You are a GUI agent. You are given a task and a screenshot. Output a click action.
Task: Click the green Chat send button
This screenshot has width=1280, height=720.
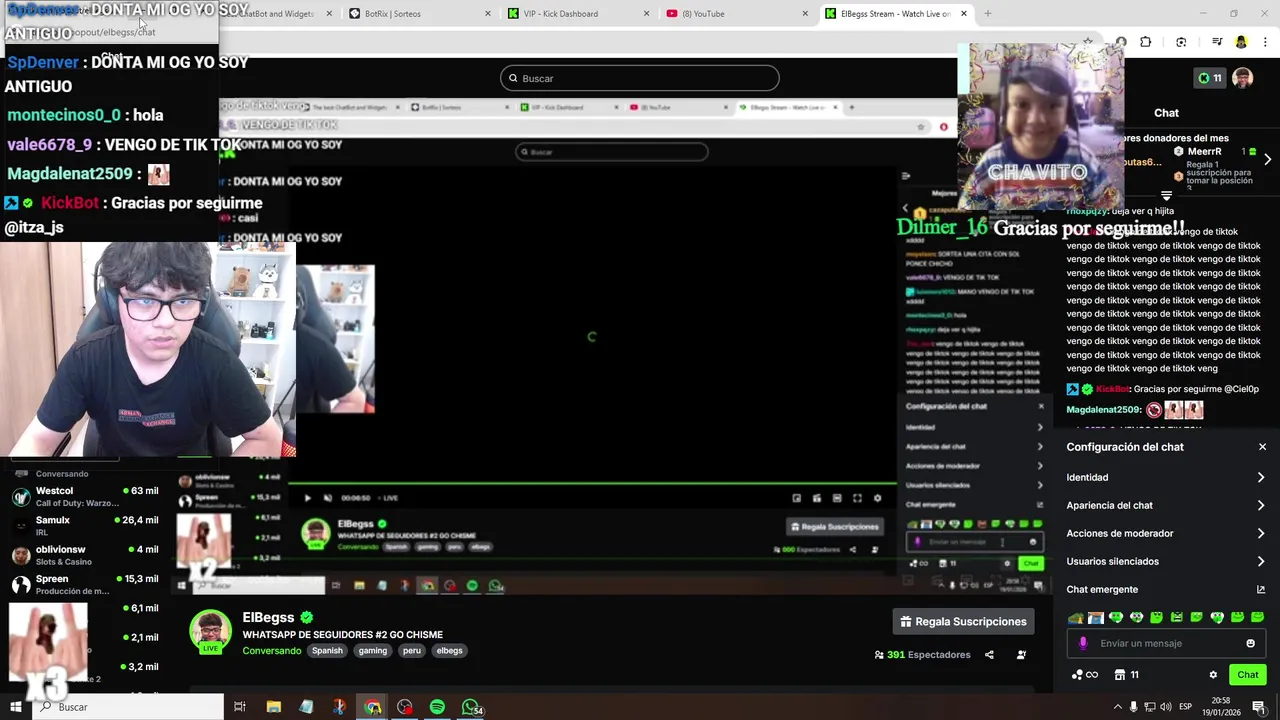click(1247, 675)
